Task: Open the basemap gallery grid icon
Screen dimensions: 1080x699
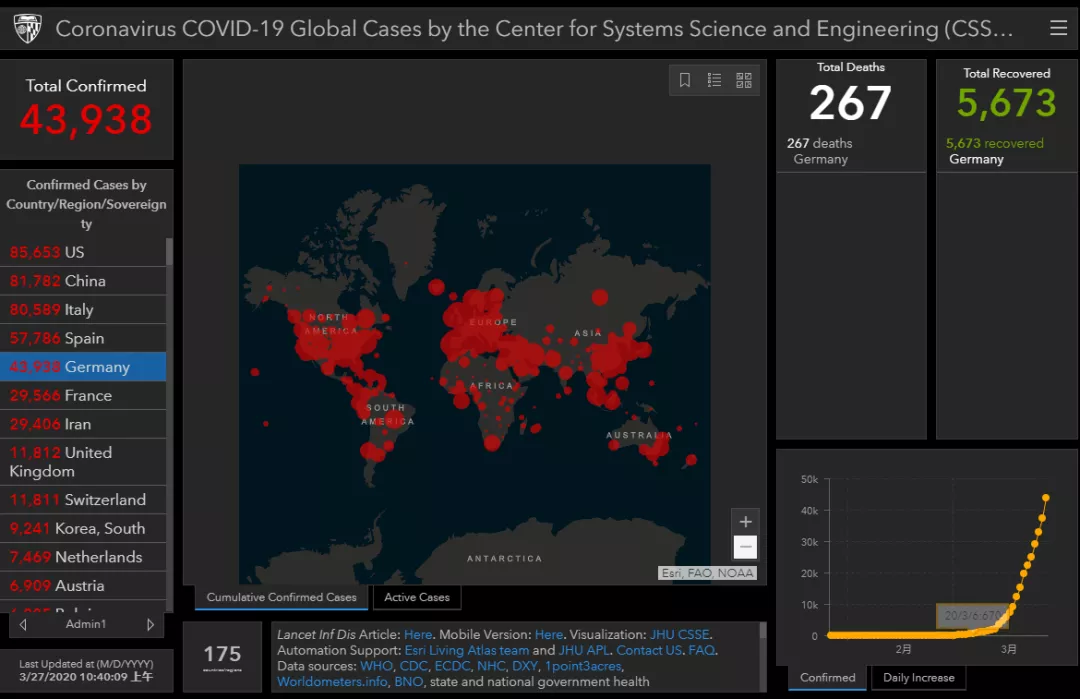Action: pos(744,80)
